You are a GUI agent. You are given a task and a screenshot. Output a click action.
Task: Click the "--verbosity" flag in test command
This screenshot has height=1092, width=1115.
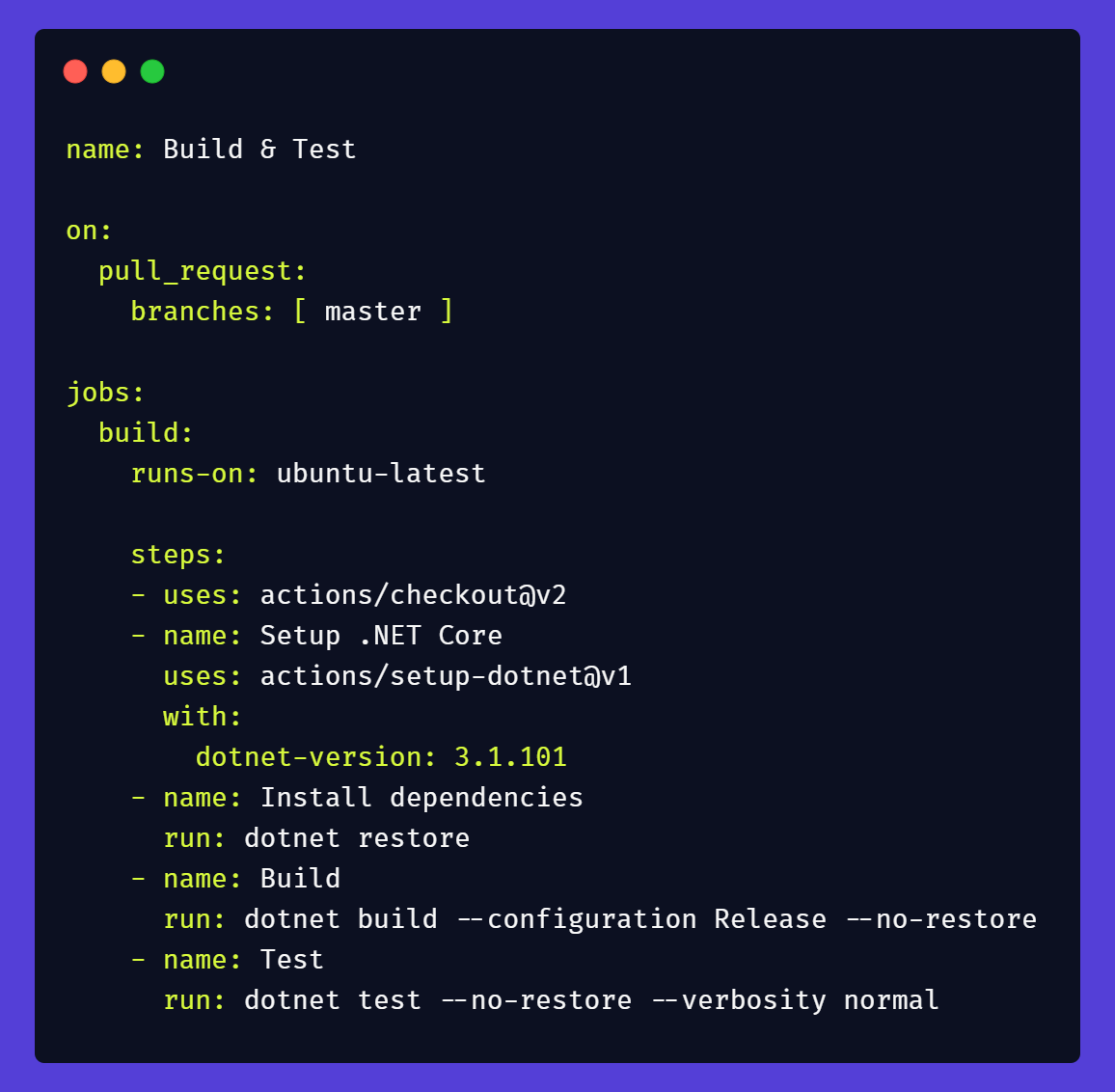[x=738, y=1000]
